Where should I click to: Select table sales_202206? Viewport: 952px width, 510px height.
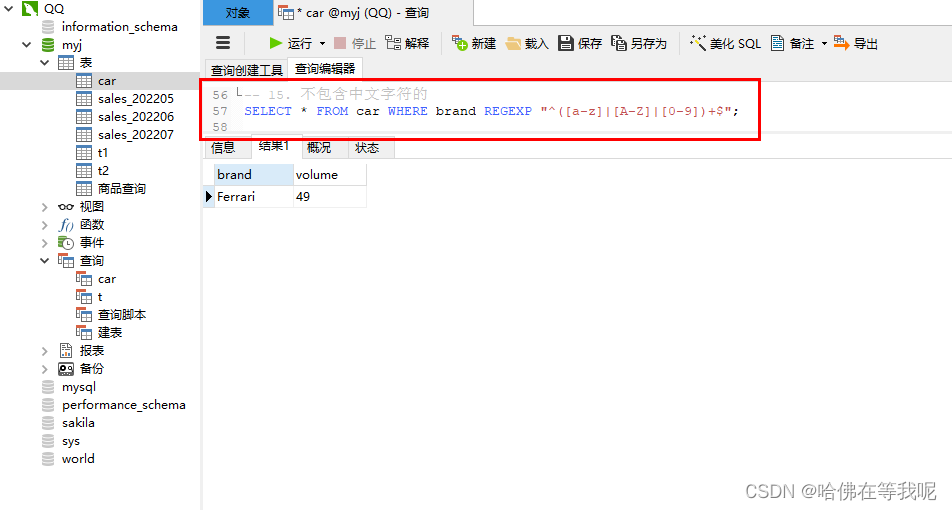[135, 117]
